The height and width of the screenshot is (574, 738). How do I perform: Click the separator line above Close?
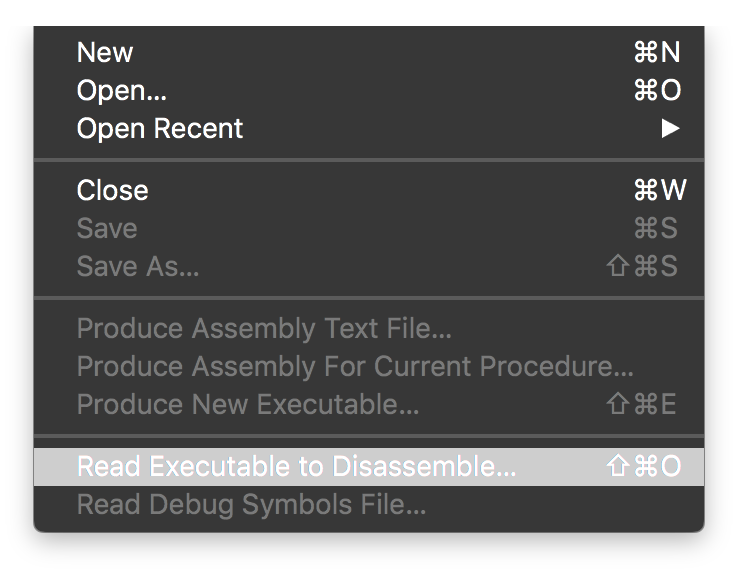(x=369, y=160)
